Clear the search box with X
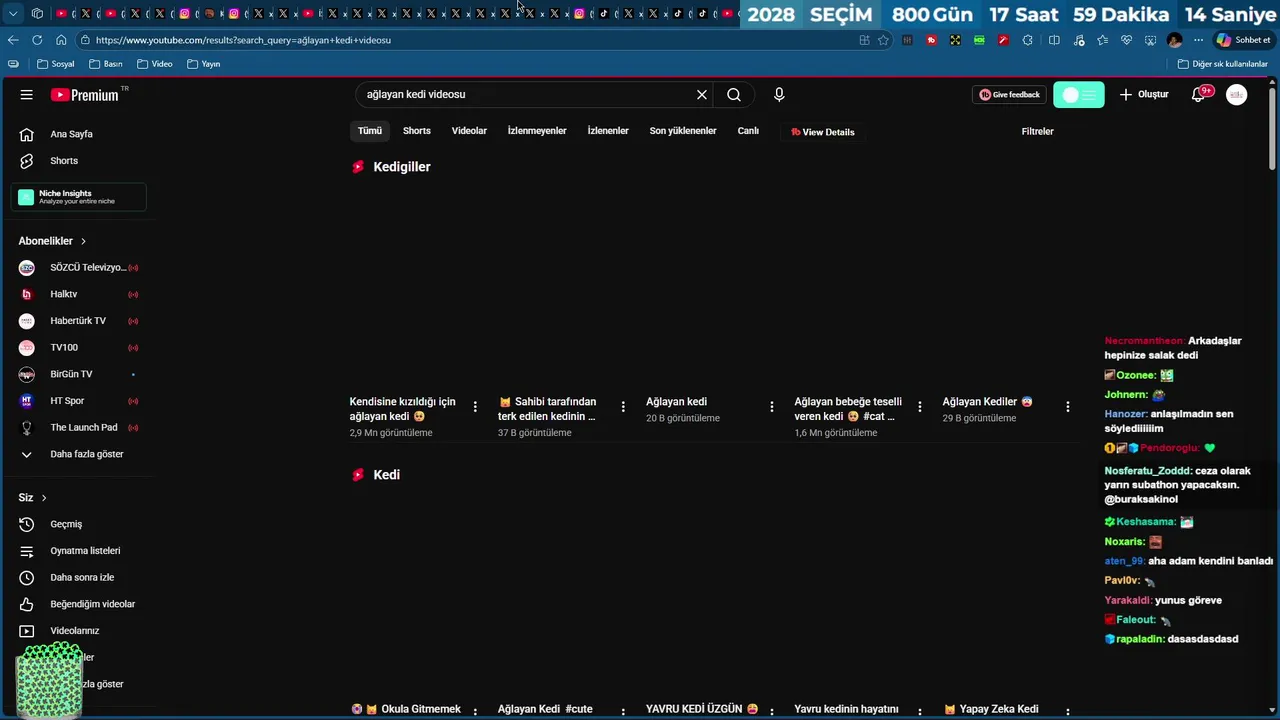 coord(702,94)
